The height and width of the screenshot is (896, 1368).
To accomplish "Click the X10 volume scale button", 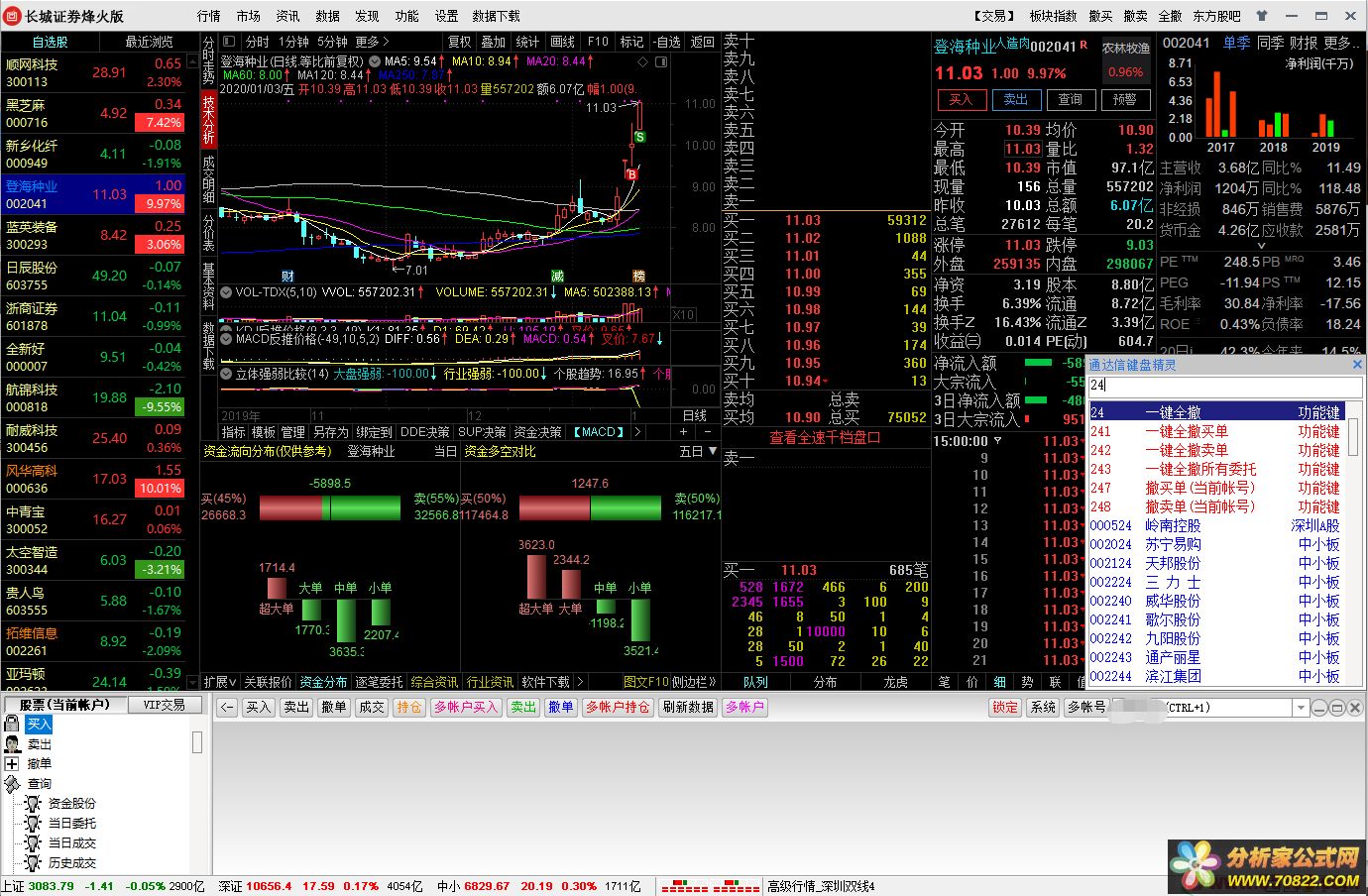I will 683,315.
